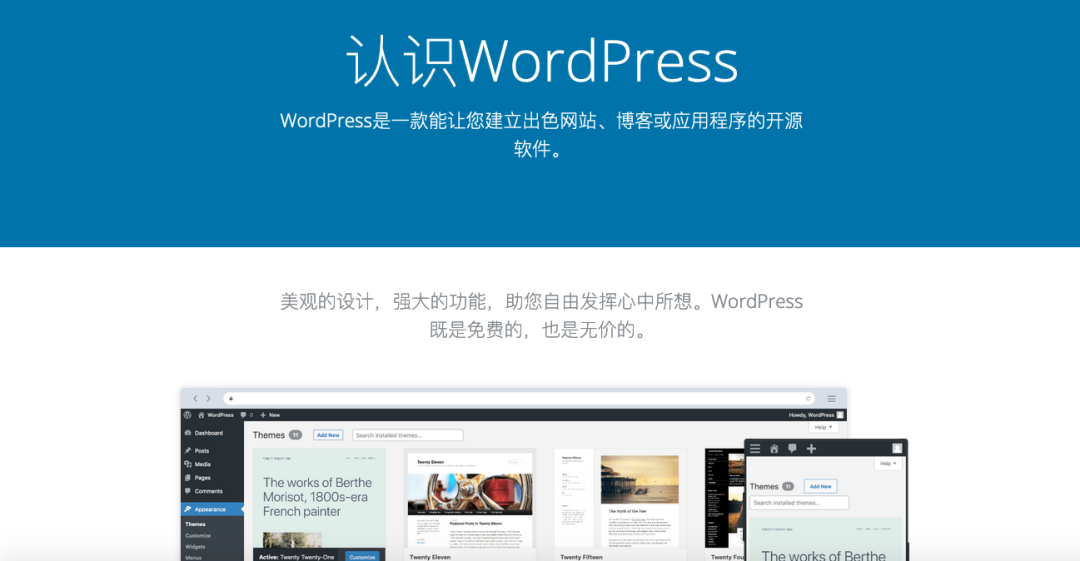The height and width of the screenshot is (561, 1080).
Task: Open the Widgets submenu item
Action: pyautogui.click(x=195, y=547)
